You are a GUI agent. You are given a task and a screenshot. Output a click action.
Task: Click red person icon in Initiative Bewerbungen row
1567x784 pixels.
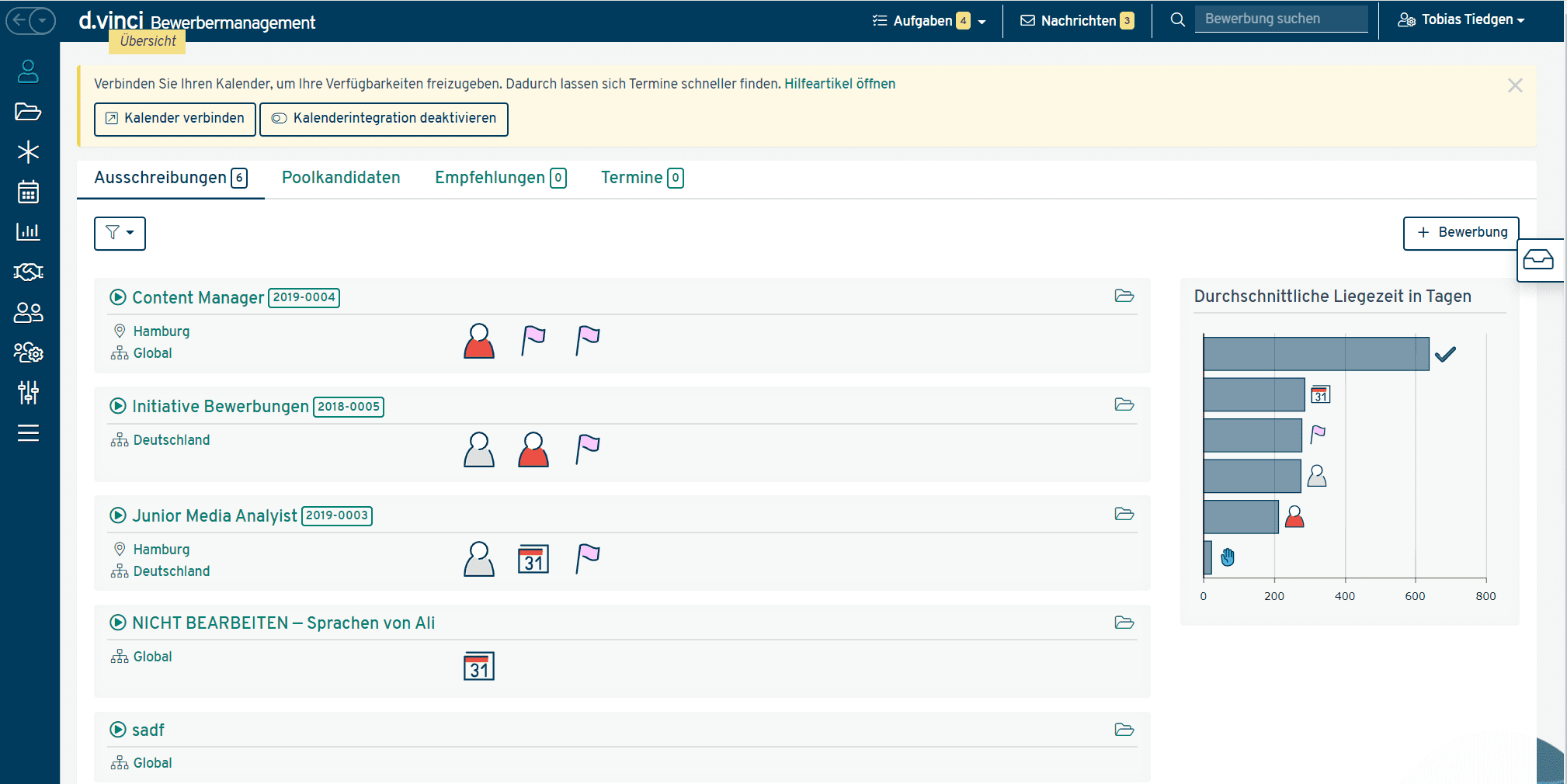533,449
